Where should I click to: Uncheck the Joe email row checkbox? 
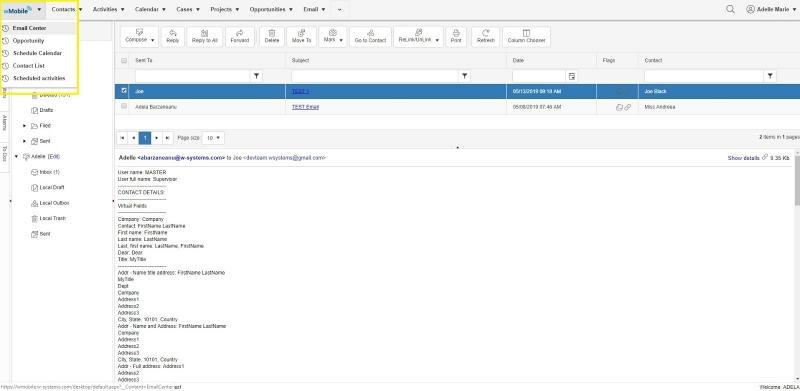[x=124, y=91]
